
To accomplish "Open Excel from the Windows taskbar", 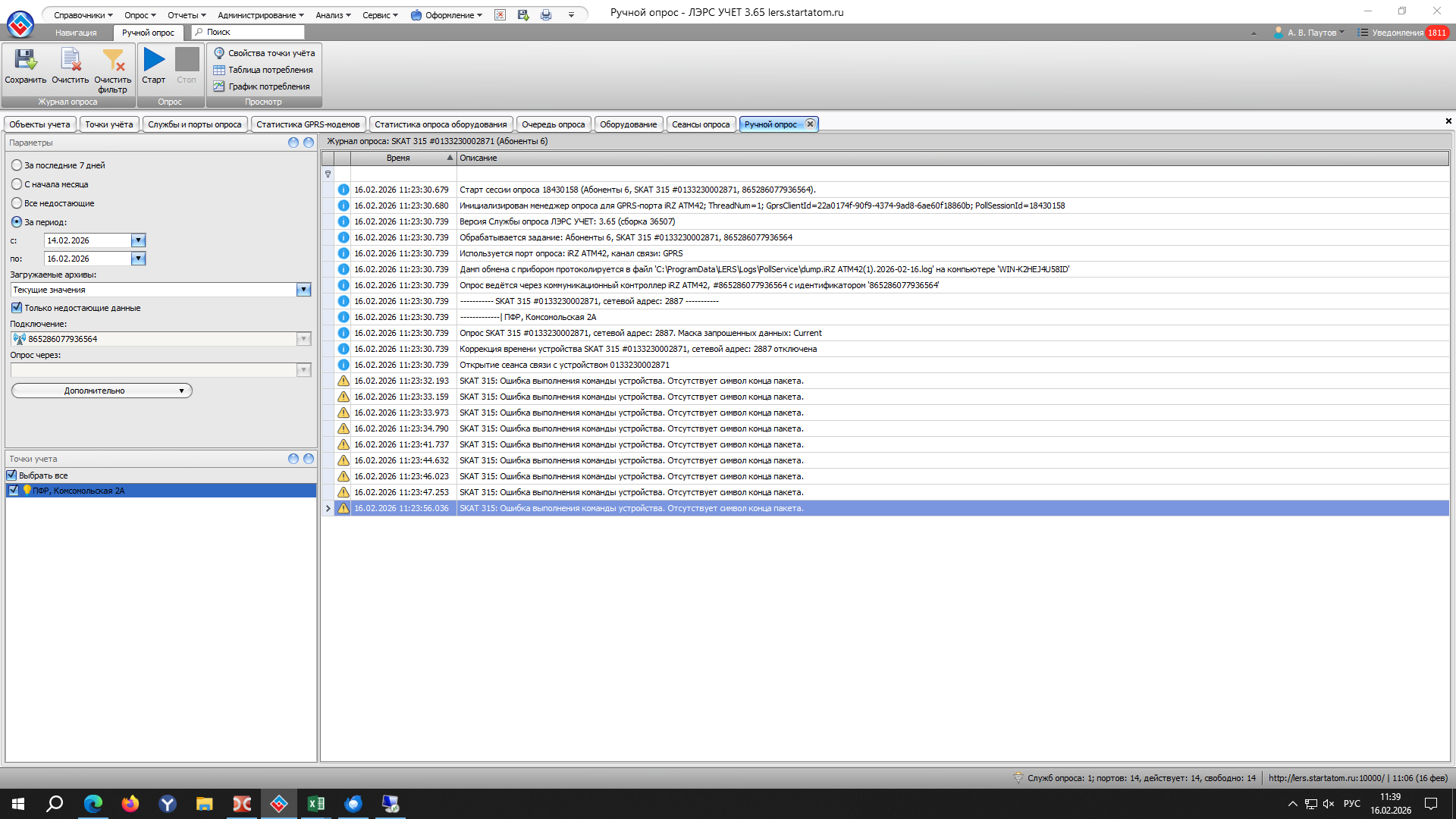I will coord(315,804).
